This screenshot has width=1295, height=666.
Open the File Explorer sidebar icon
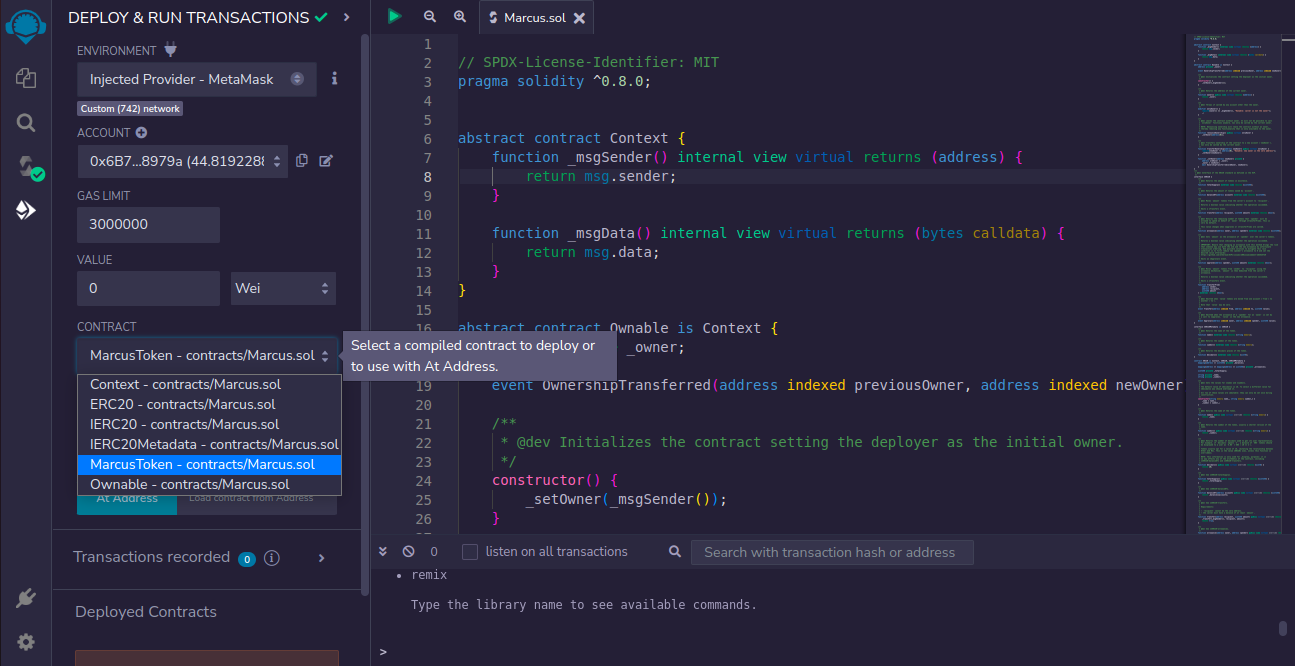(26, 78)
